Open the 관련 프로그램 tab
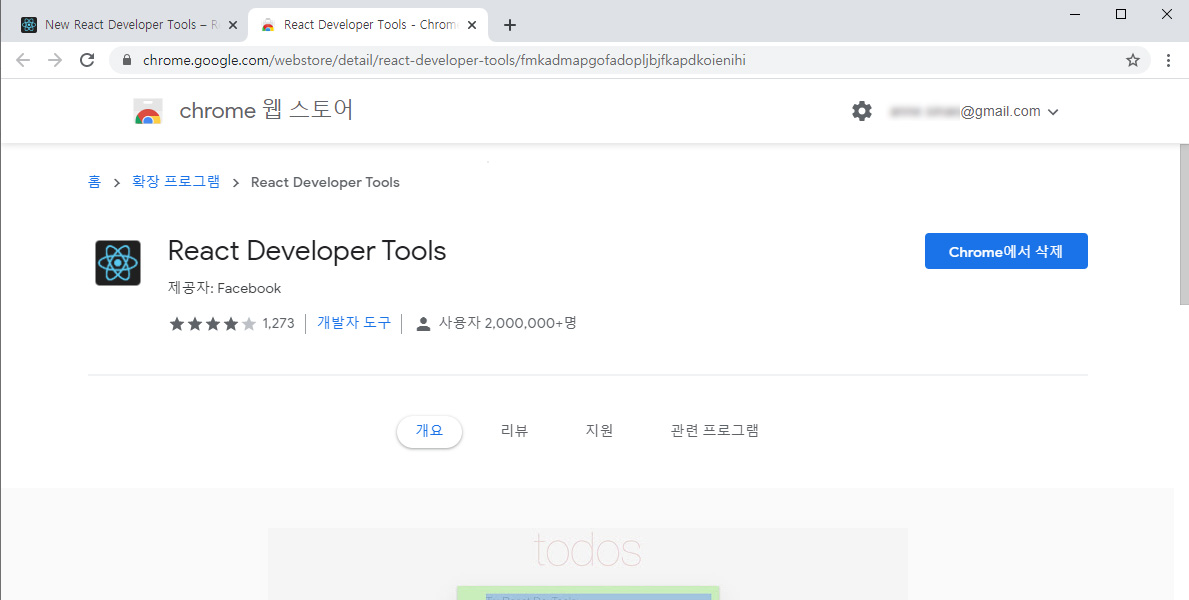Viewport: 1189px width, 600px height. point(714,431)
